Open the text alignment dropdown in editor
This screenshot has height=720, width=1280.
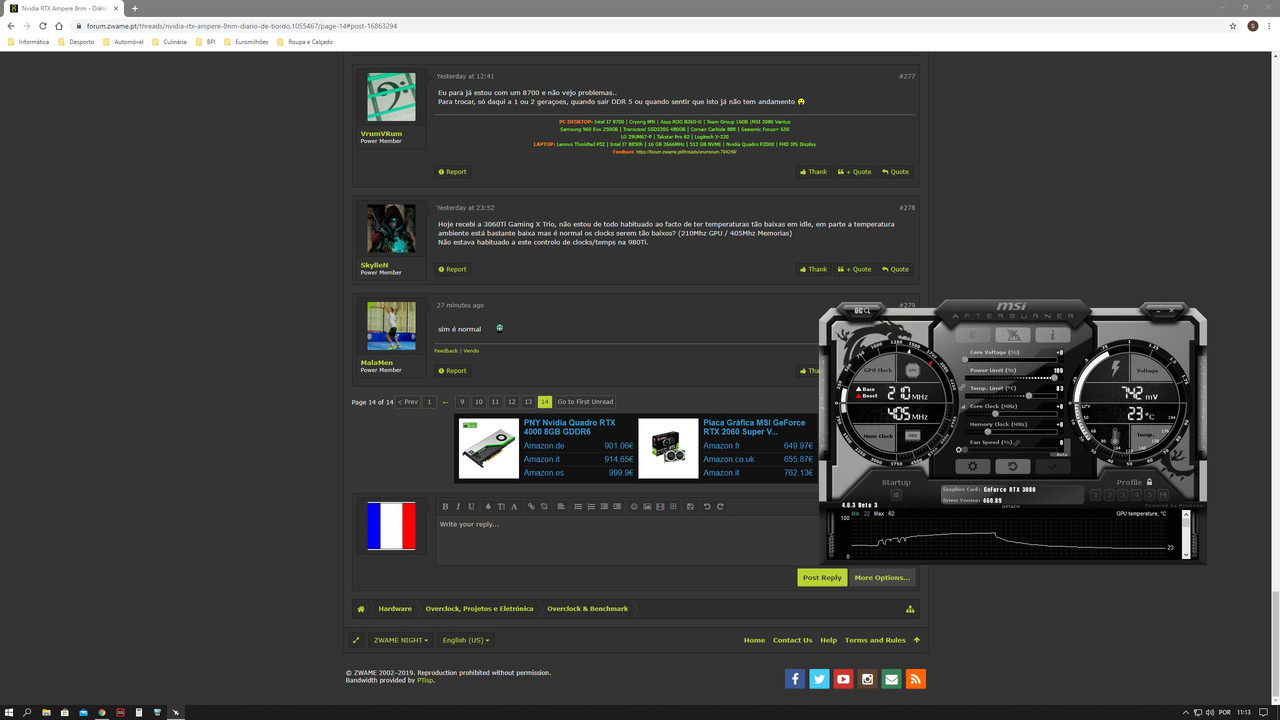click(x=561, y=506)
